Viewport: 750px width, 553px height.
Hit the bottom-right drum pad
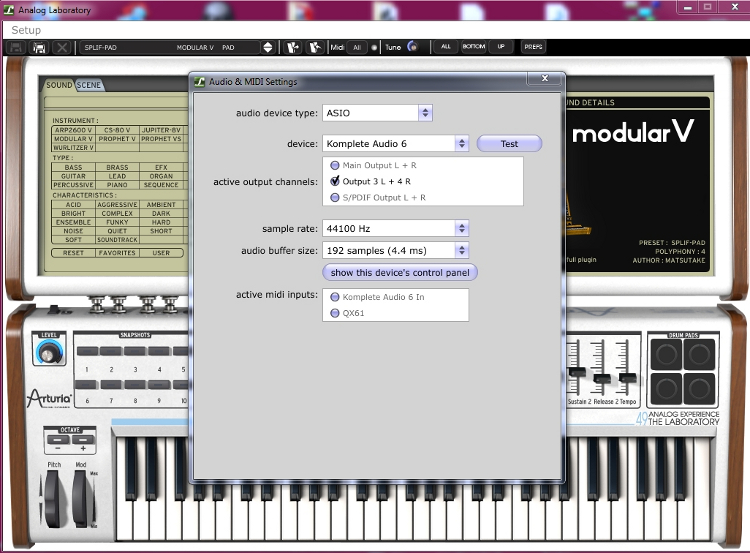(x=699, y=388)
